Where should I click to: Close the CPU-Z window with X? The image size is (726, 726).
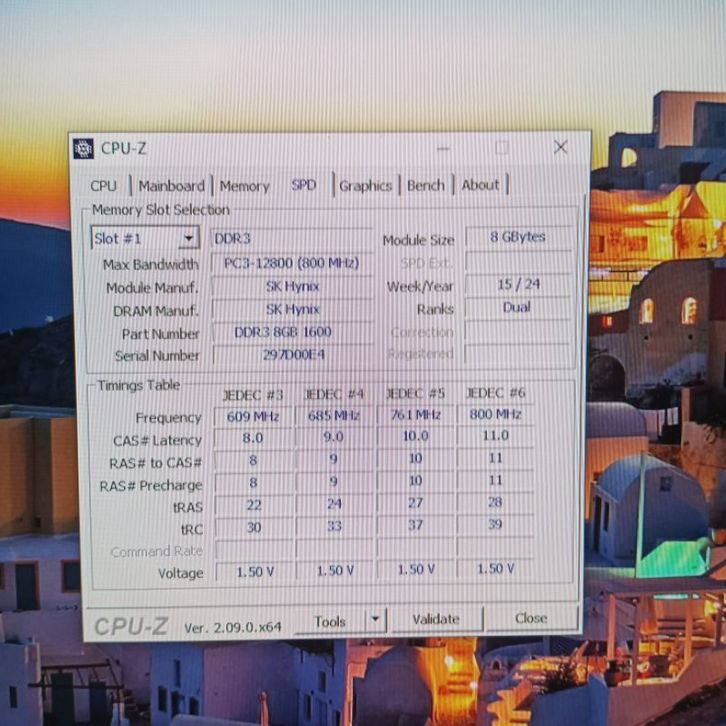pos(561,147)
